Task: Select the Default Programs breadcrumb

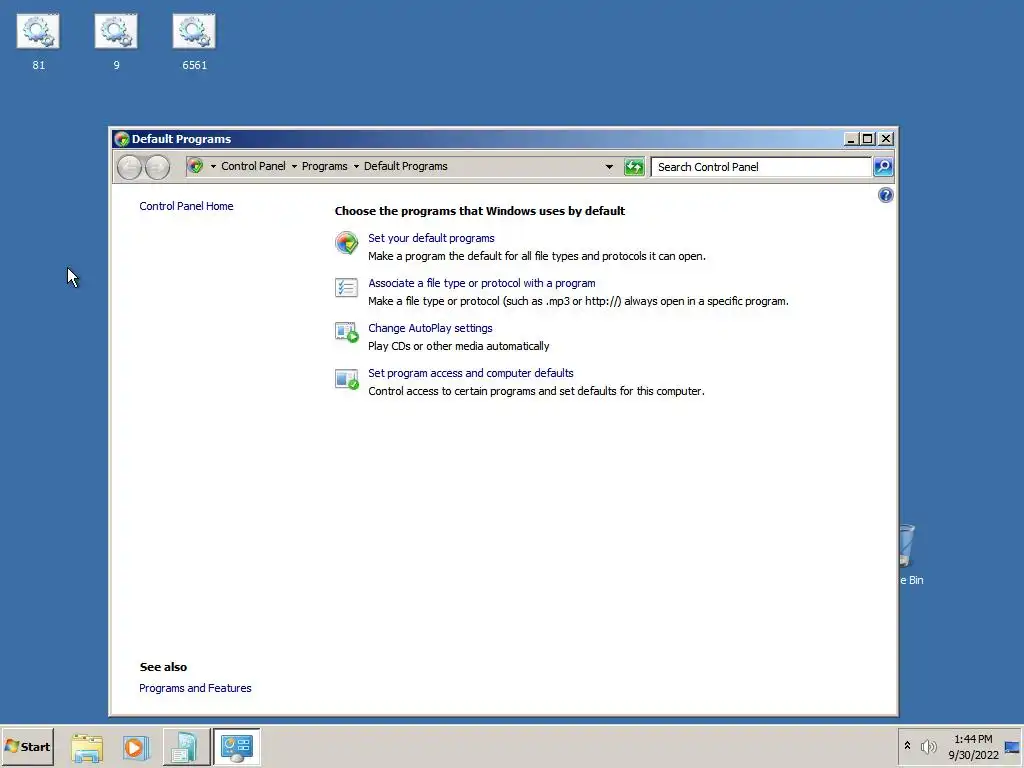Action: [406, 166]
